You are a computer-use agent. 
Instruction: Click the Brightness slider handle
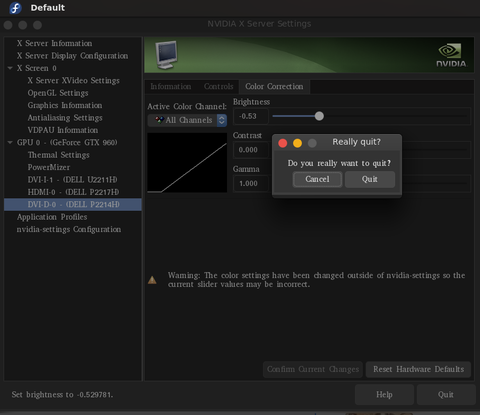pyautogui.click(x=319, y=116)
